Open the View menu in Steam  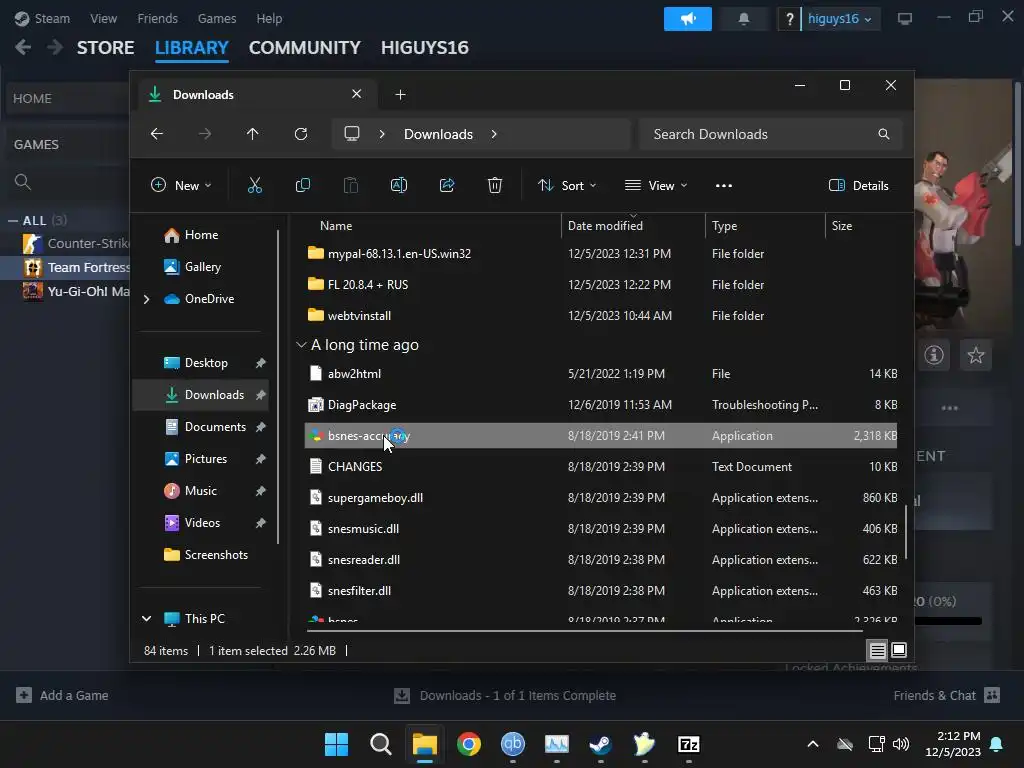point(103,18)
